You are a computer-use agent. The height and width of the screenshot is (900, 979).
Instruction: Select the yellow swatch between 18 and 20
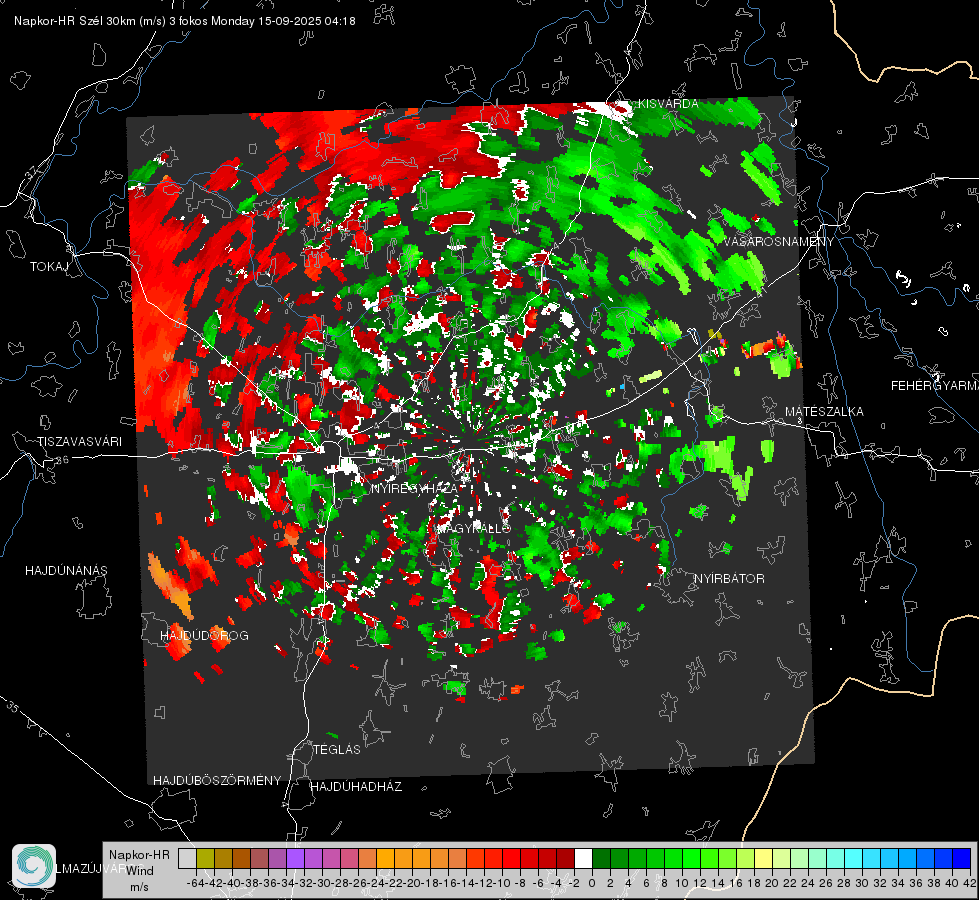763,858
